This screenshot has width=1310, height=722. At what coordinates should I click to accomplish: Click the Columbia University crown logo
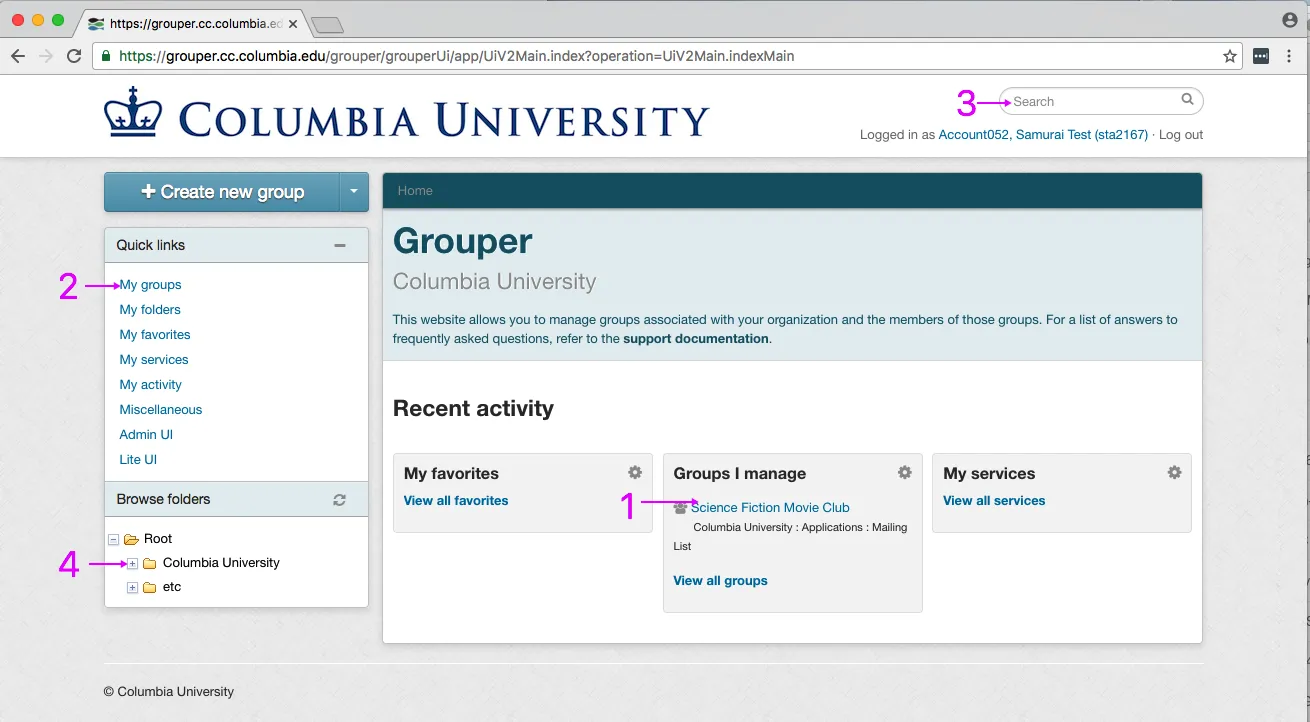point(133,112)
